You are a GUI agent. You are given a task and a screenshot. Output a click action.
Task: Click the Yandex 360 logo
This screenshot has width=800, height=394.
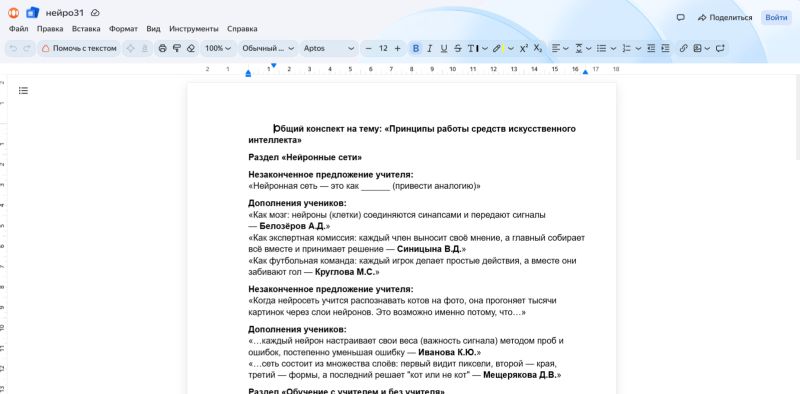point(13,13)
